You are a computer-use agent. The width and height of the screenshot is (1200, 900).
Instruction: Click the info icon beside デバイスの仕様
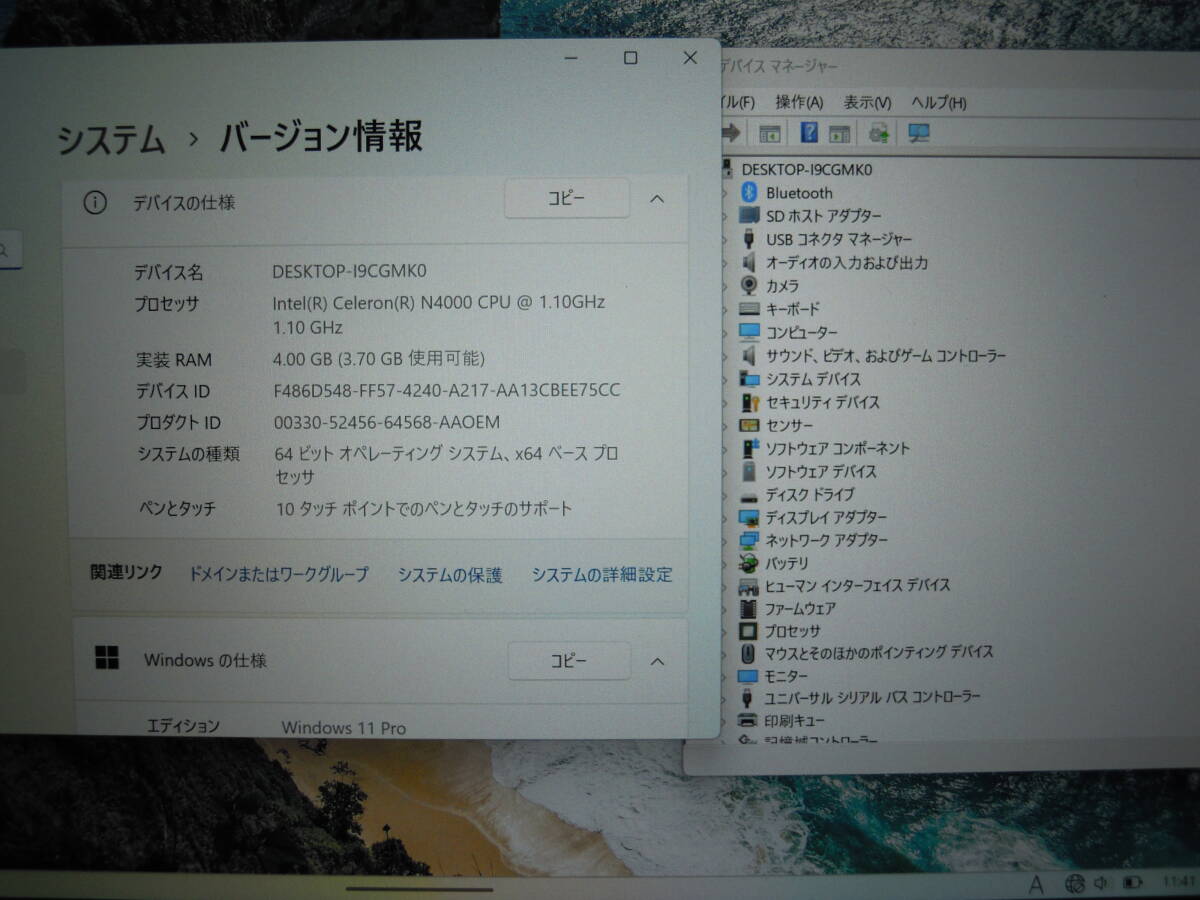click(x=94, y=203)
